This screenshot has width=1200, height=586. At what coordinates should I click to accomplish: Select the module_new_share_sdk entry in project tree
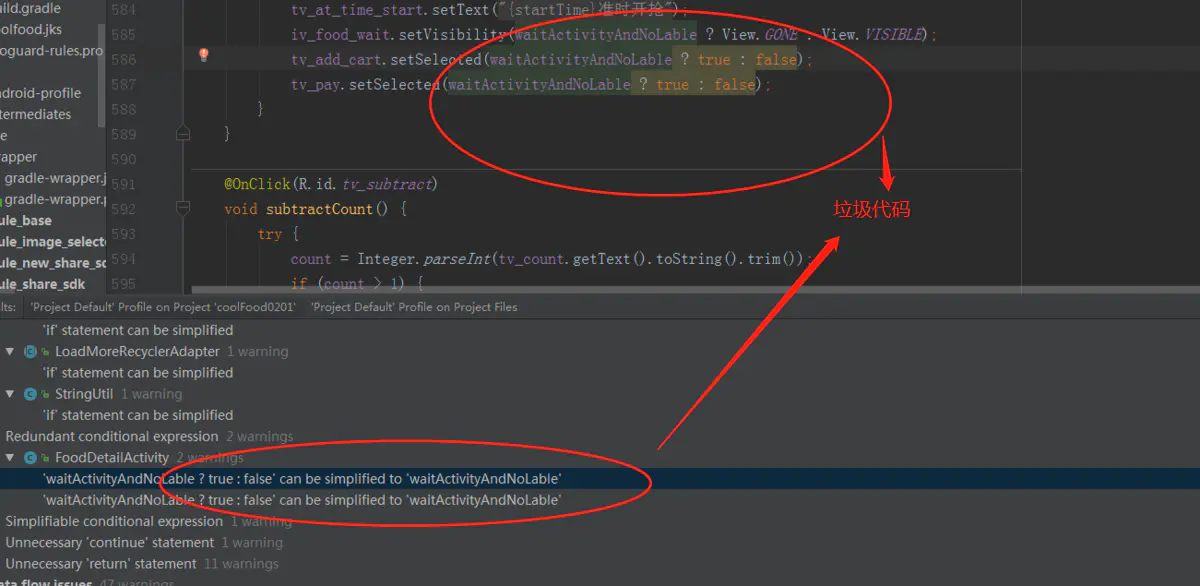[x=52, y=263]
